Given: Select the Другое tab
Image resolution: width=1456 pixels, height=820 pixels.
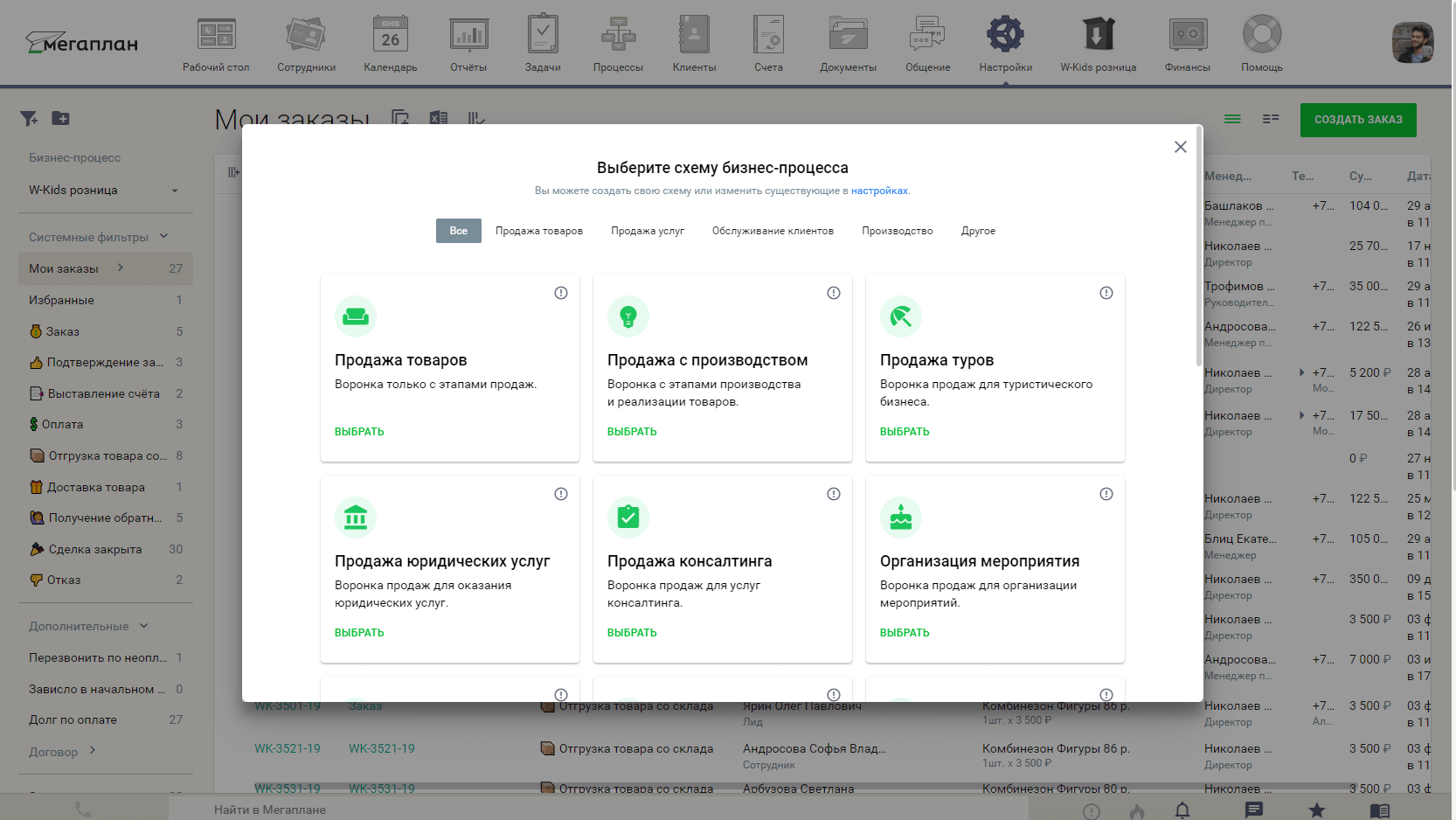Looking at the screenshot, I should pos(978,231).
